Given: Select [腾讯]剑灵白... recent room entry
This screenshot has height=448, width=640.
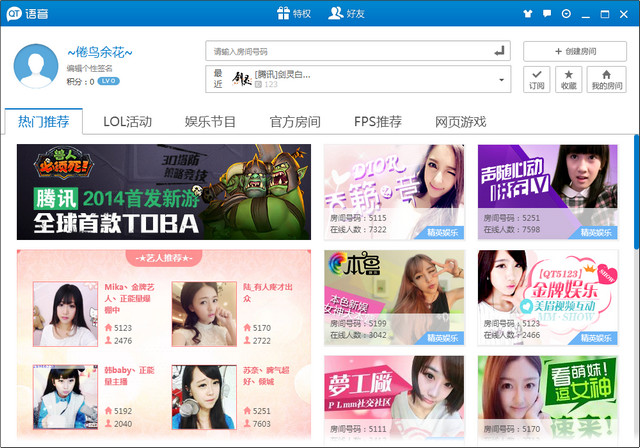Looking at the screenshot, I should point(282,75).
